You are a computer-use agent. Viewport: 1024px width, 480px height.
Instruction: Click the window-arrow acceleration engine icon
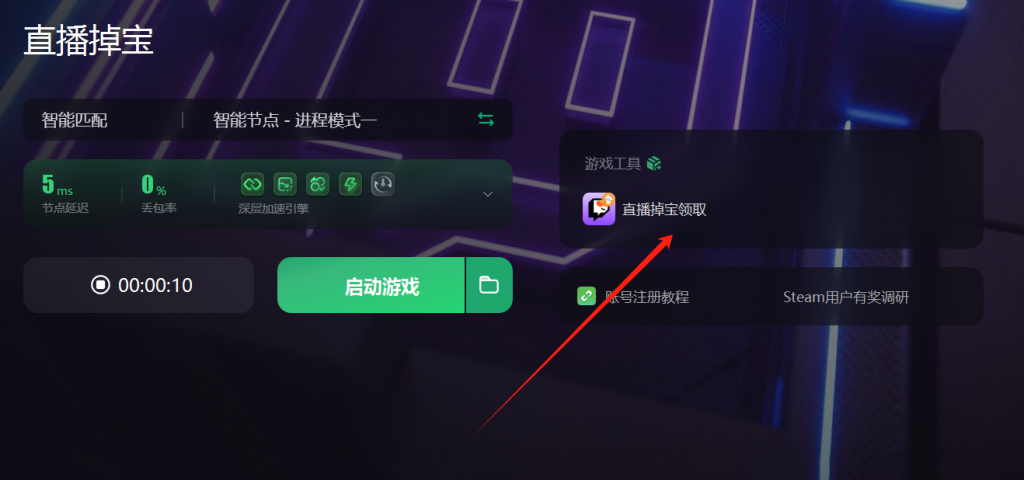tap(285, 185)
